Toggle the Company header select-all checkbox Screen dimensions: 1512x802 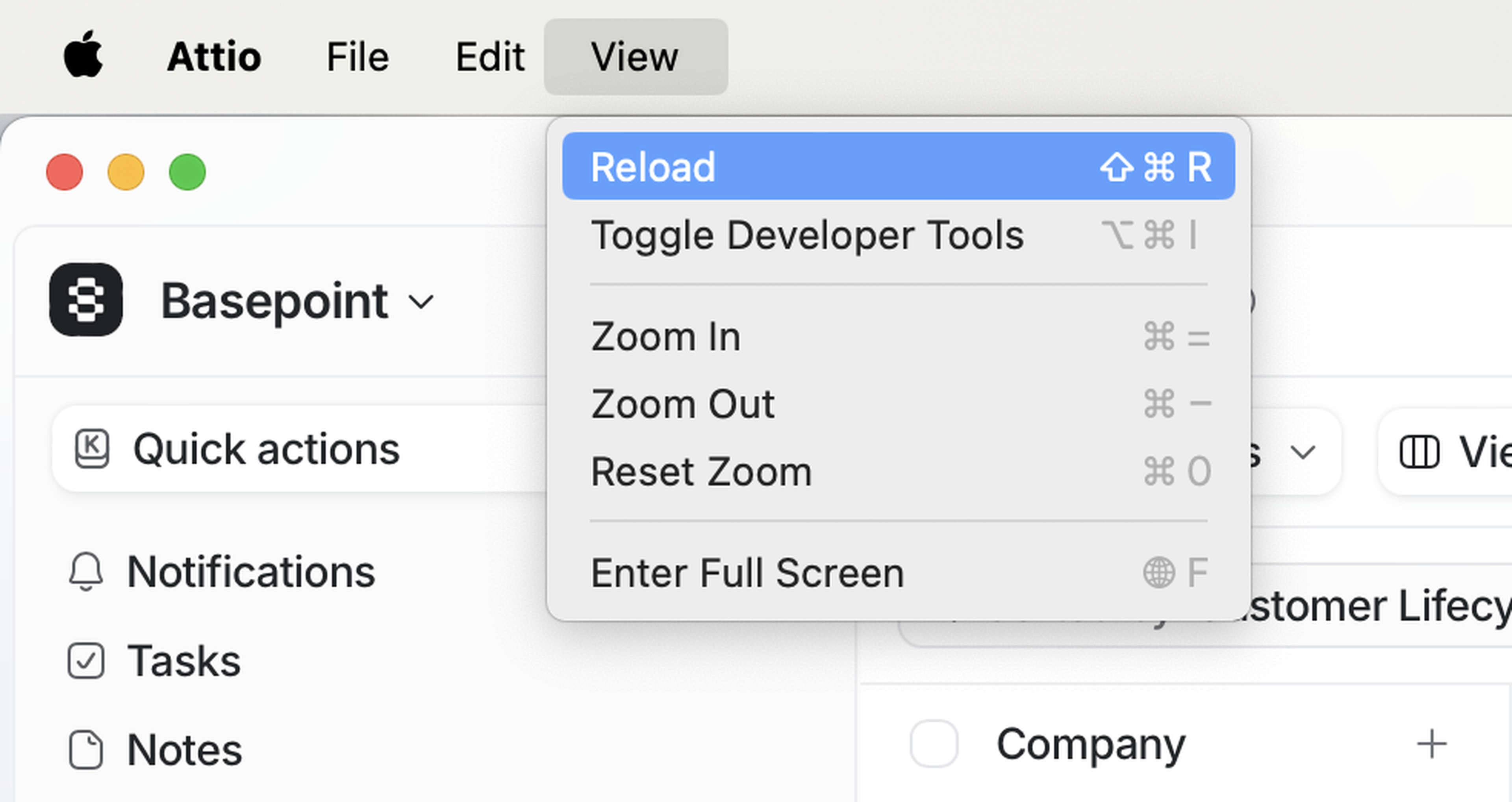coord(934,744)
